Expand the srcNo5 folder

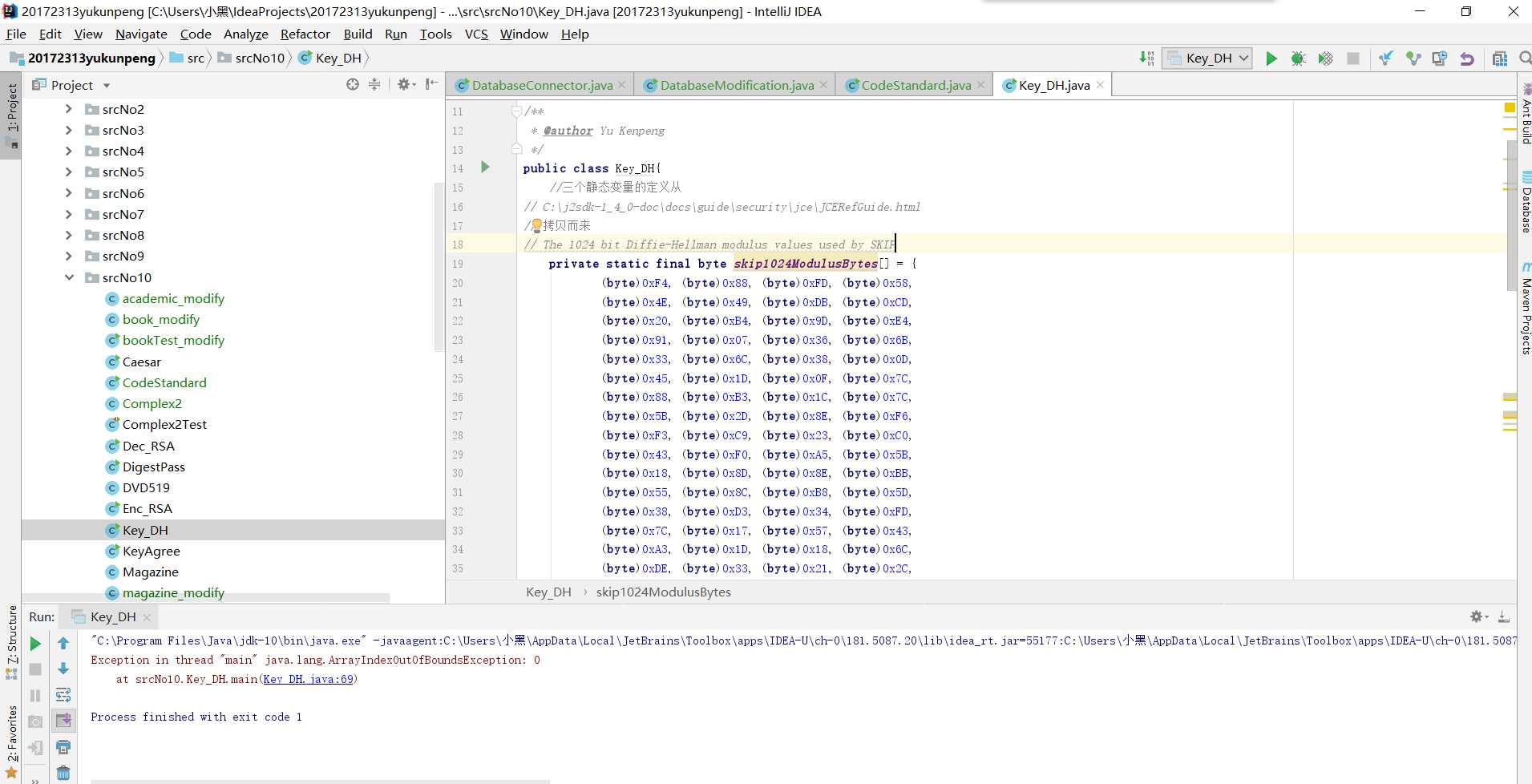pos(69,172)
